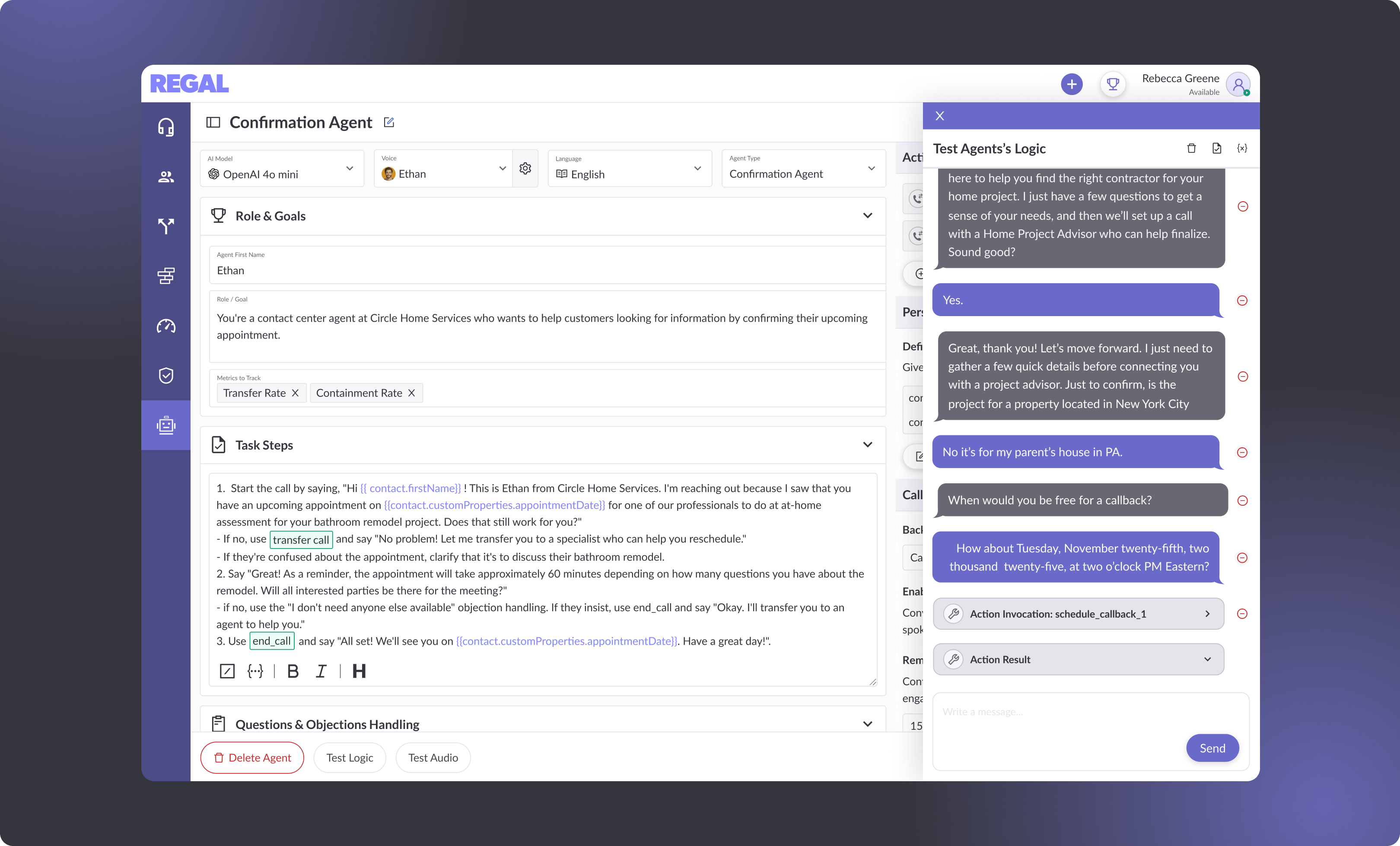The width and height of the screenshot is (1400, 846).
Task: Open the Agent Type dropdown
Action: tap(803, 168)
